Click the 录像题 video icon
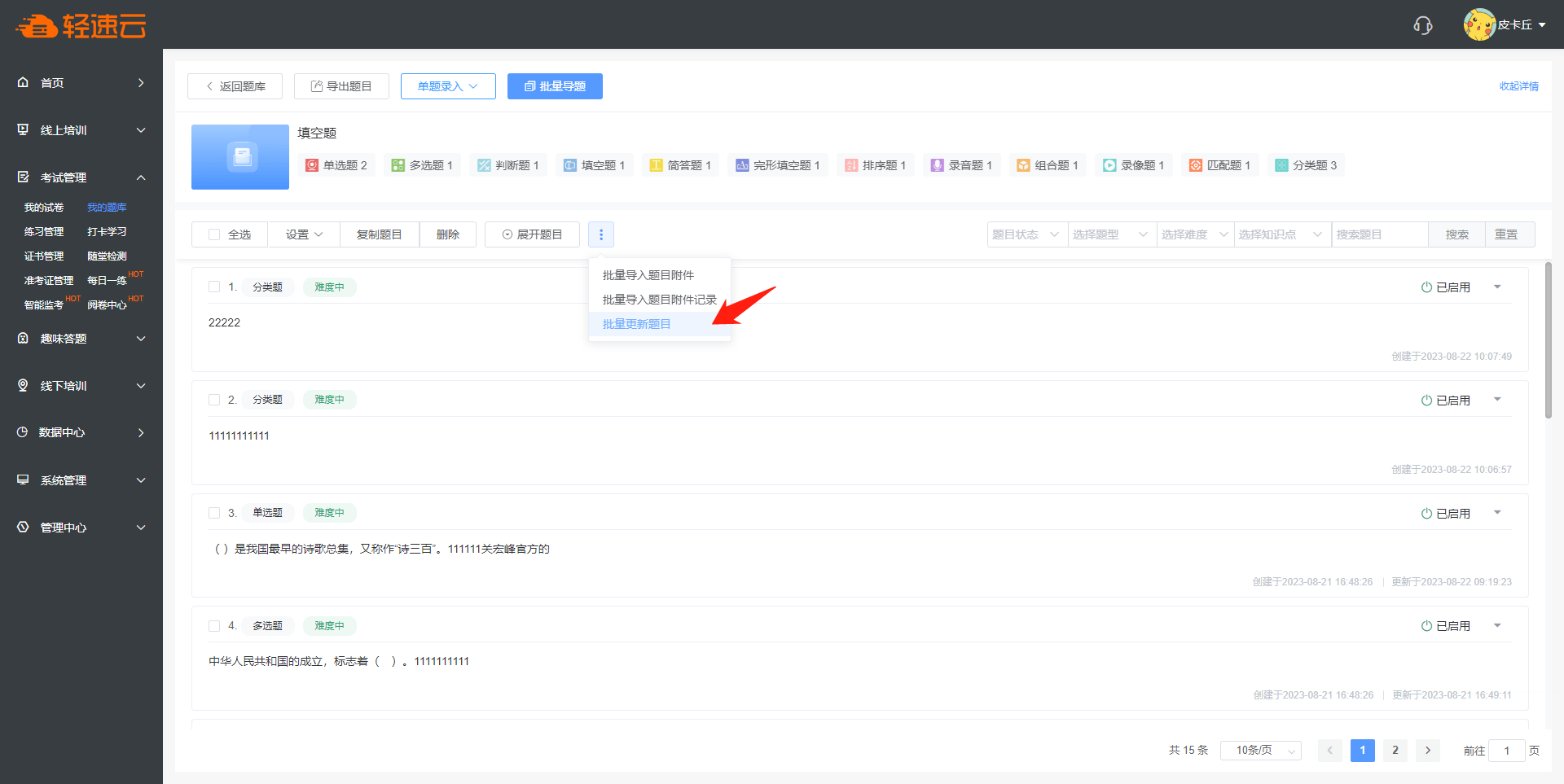Screen dimensions: 1564x784 1109,165
